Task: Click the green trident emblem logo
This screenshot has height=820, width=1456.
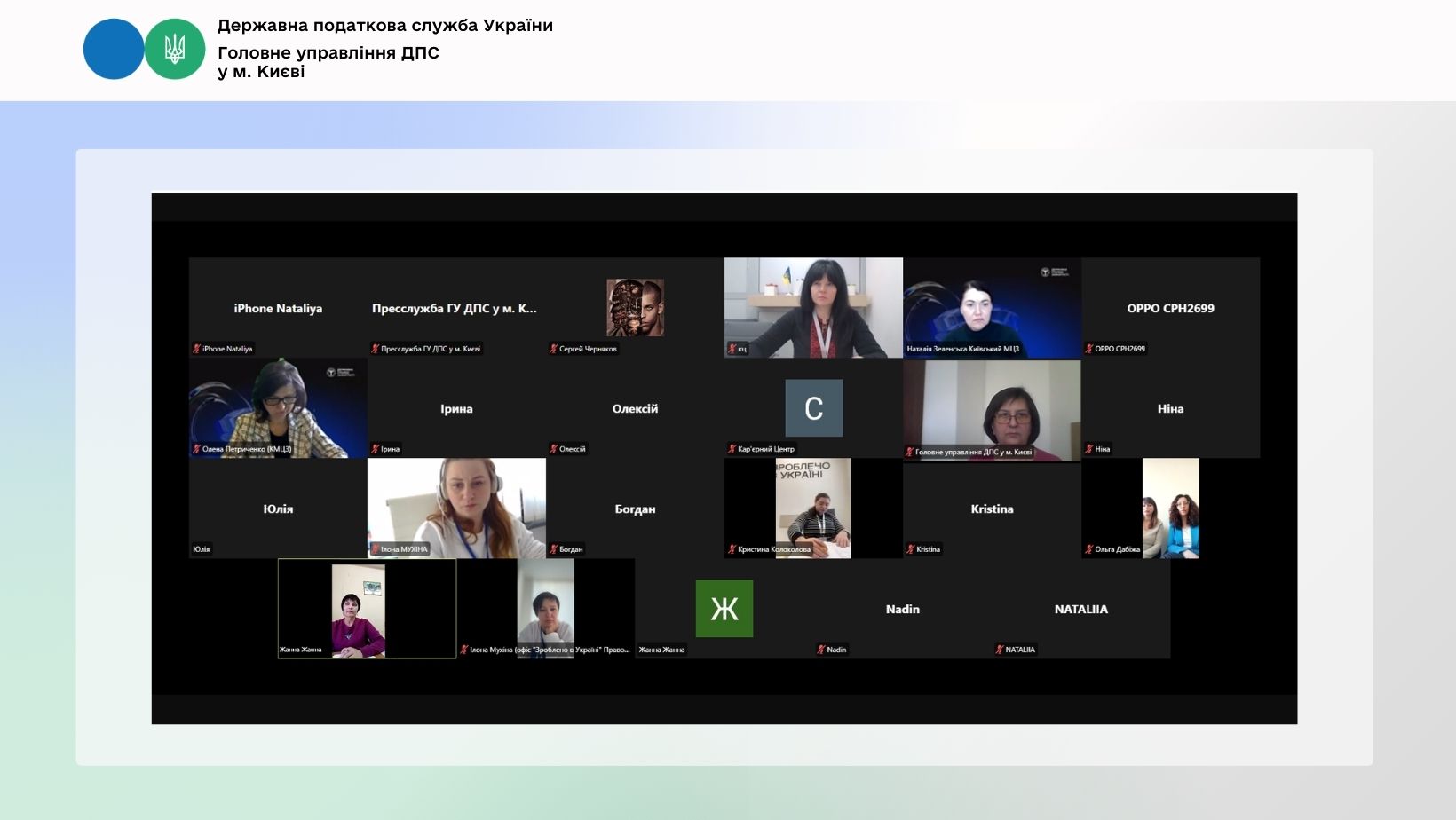Action: pos(175,50)
